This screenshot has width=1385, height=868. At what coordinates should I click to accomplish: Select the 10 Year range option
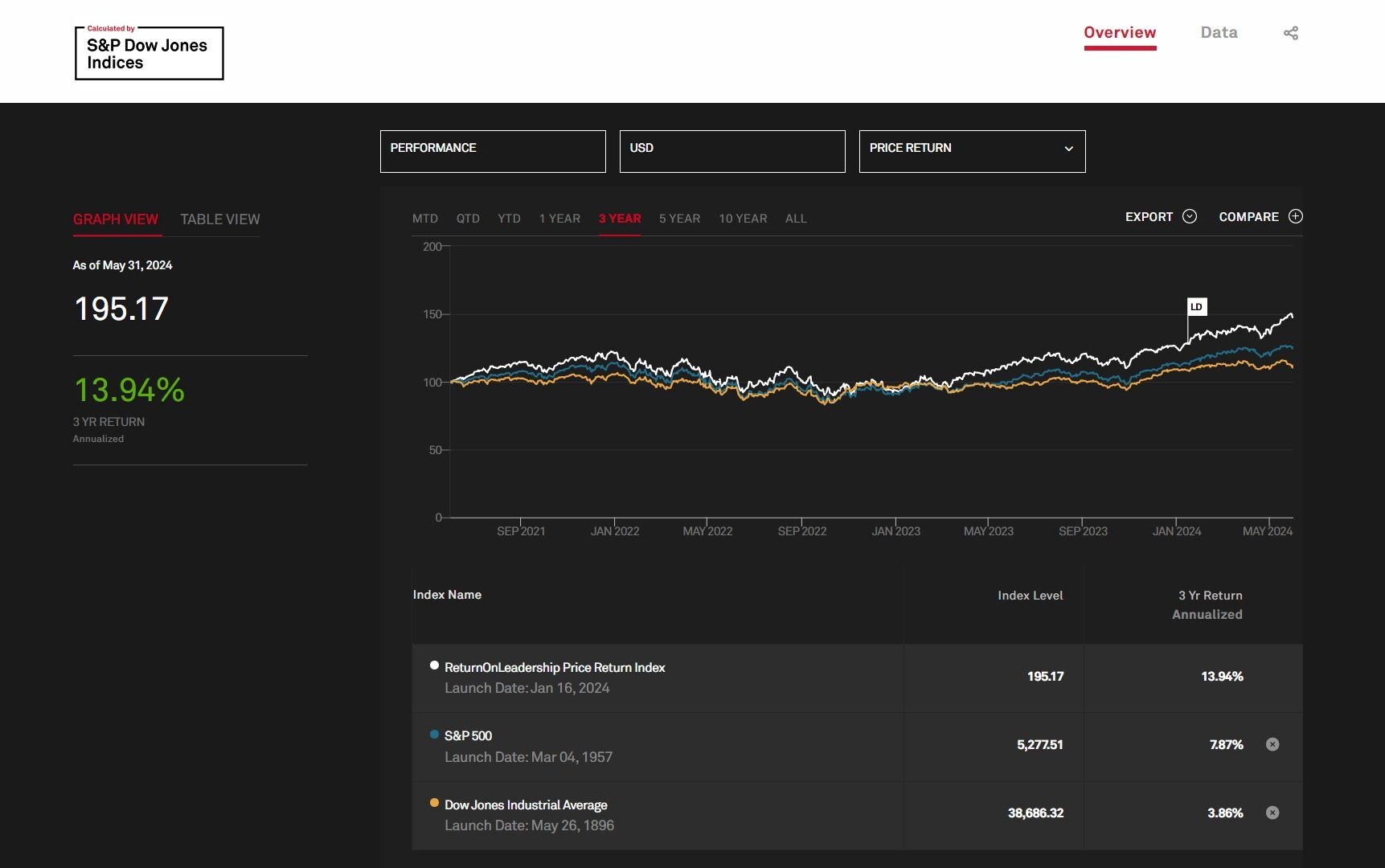743,219
